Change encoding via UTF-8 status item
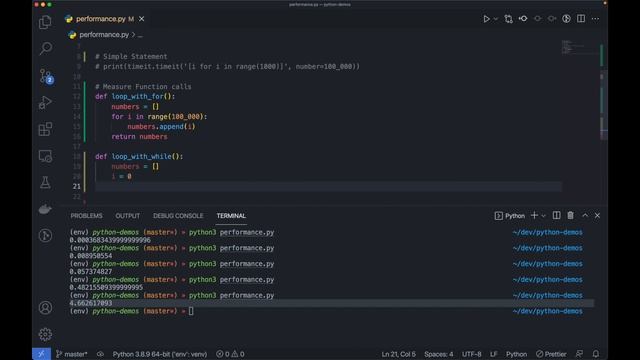 (471, 354)
